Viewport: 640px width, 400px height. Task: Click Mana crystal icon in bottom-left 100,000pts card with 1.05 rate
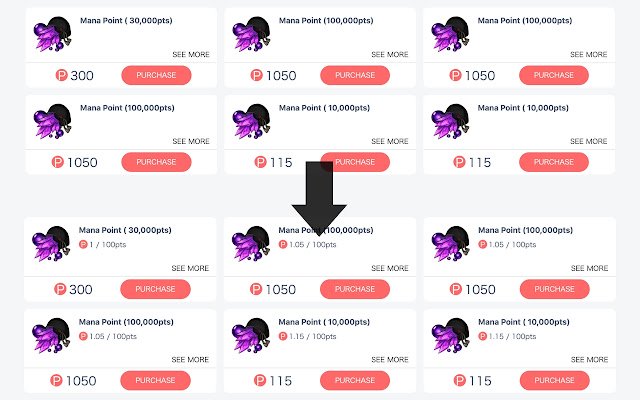click(x=51, y=336)
